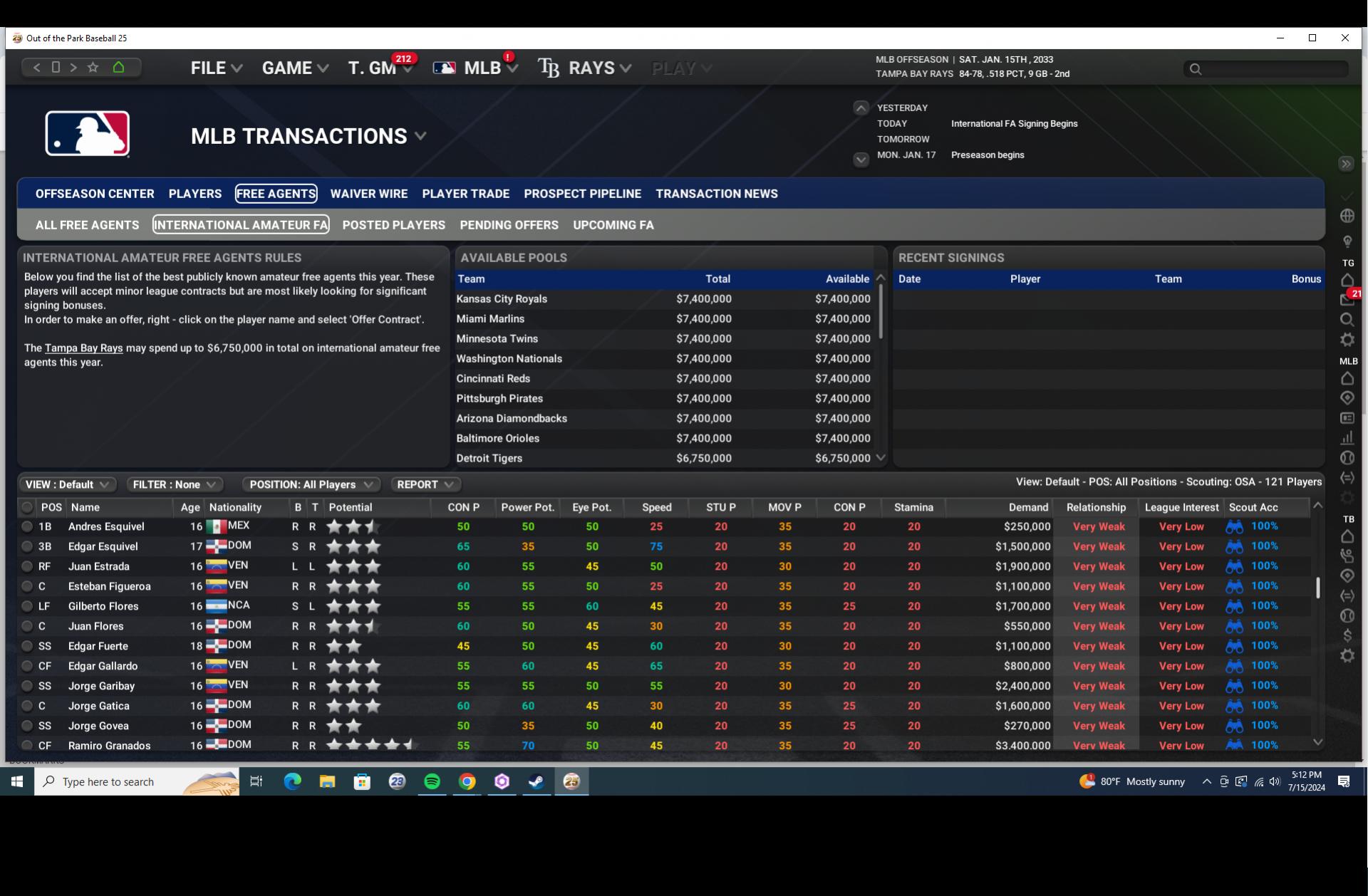
Task: Open the POSITION: All Players dropdown
Action: pyautogui.click(x=311, y=484)
